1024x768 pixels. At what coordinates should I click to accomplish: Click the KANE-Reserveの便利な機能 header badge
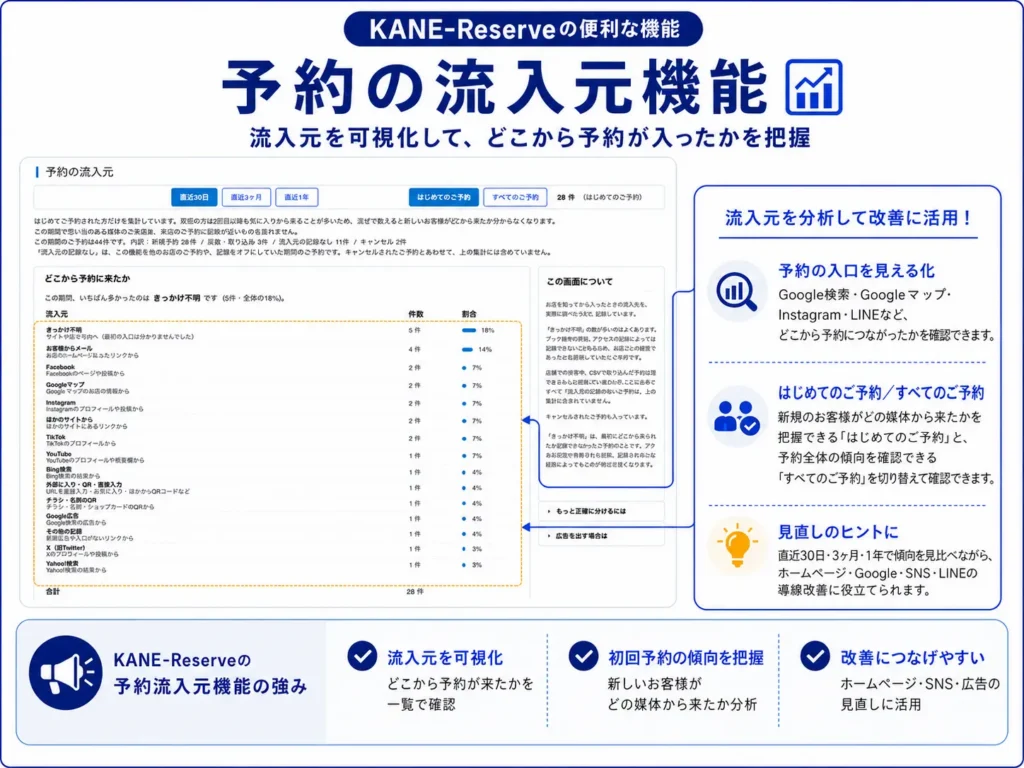(x=523, y=29)
